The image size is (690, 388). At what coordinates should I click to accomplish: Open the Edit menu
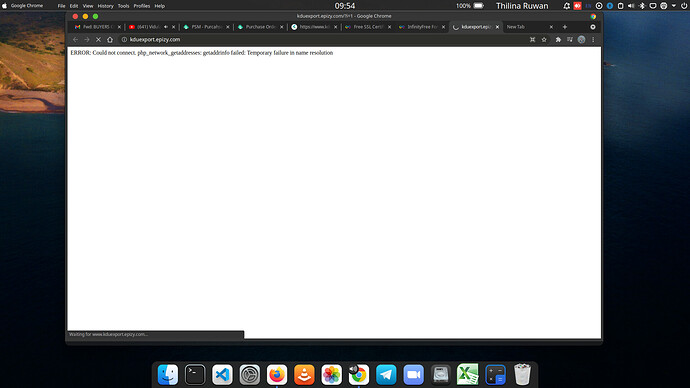(74, 6)
